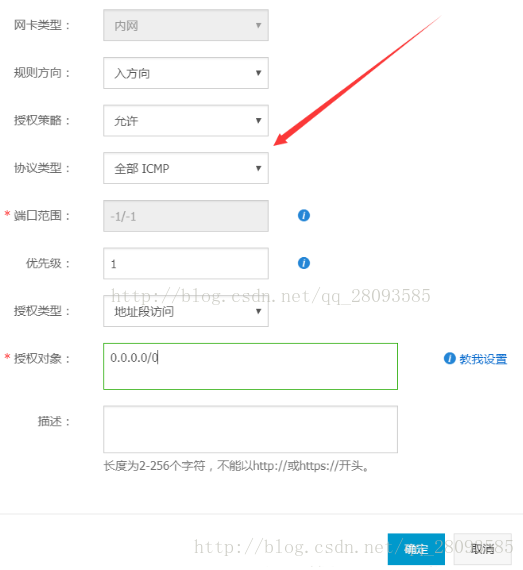Click the 描述 text area
Screen dimensions: 523x570
[x=250, y=429]
